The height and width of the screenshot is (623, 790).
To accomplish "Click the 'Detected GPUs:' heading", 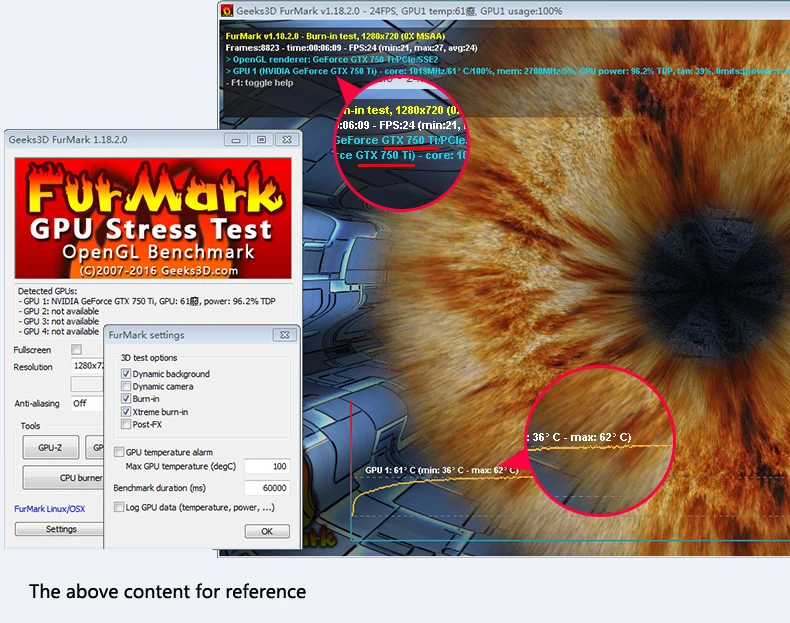I will click(x=47, y=291).
